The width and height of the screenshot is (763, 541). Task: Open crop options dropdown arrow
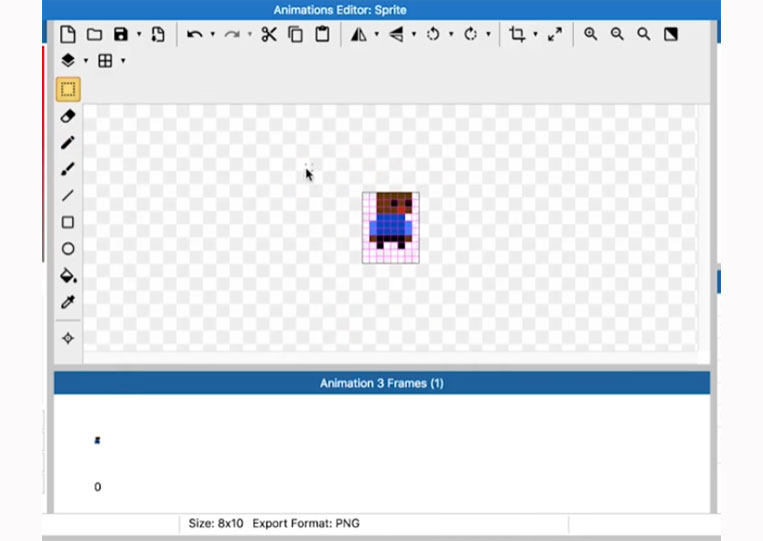point(535,34)
